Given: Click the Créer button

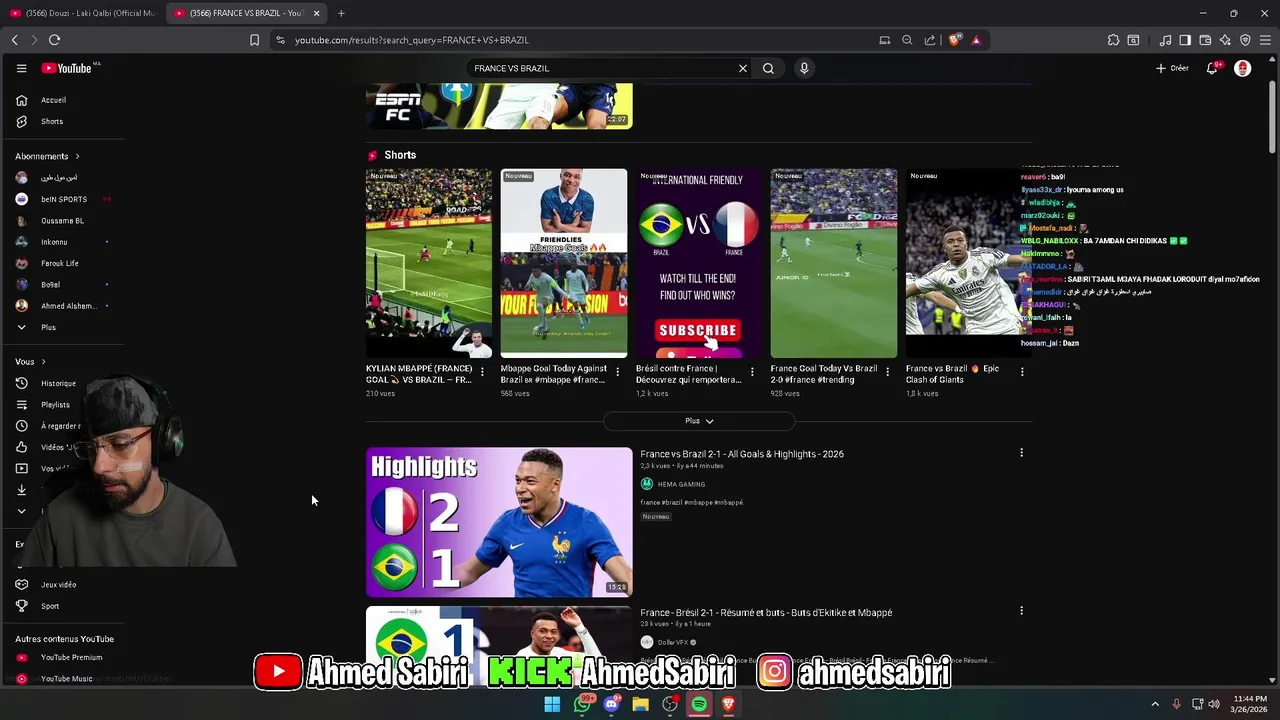Looking at the screenshot, I should coord(1172,68).
